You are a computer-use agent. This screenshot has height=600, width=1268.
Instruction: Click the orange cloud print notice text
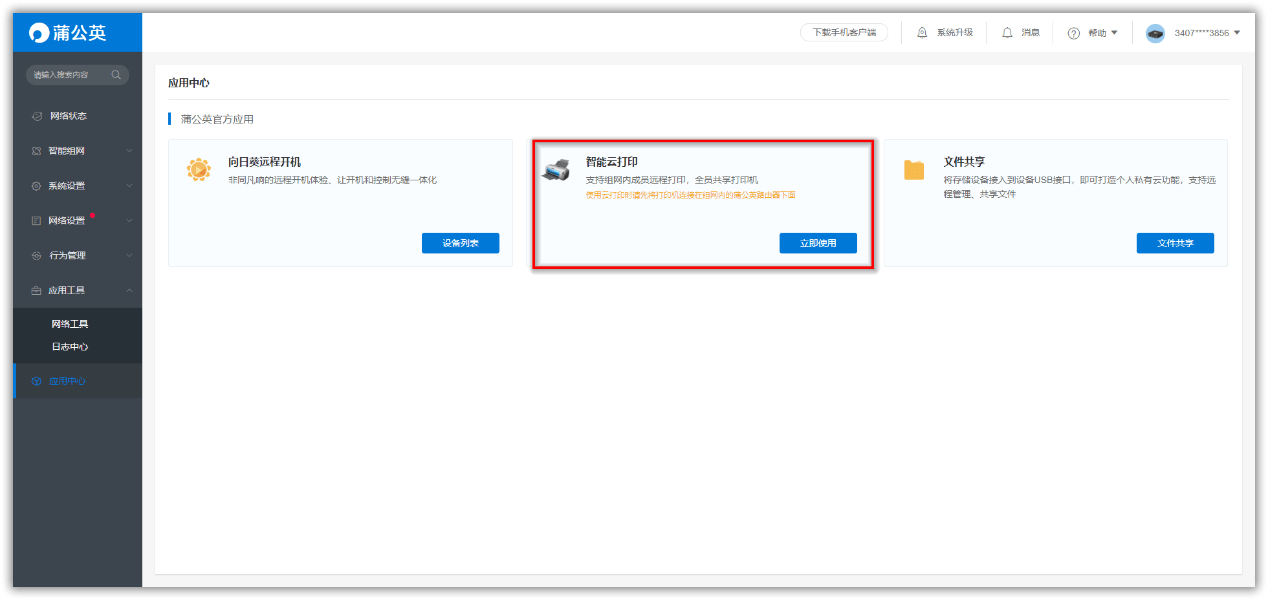point(691,195)
